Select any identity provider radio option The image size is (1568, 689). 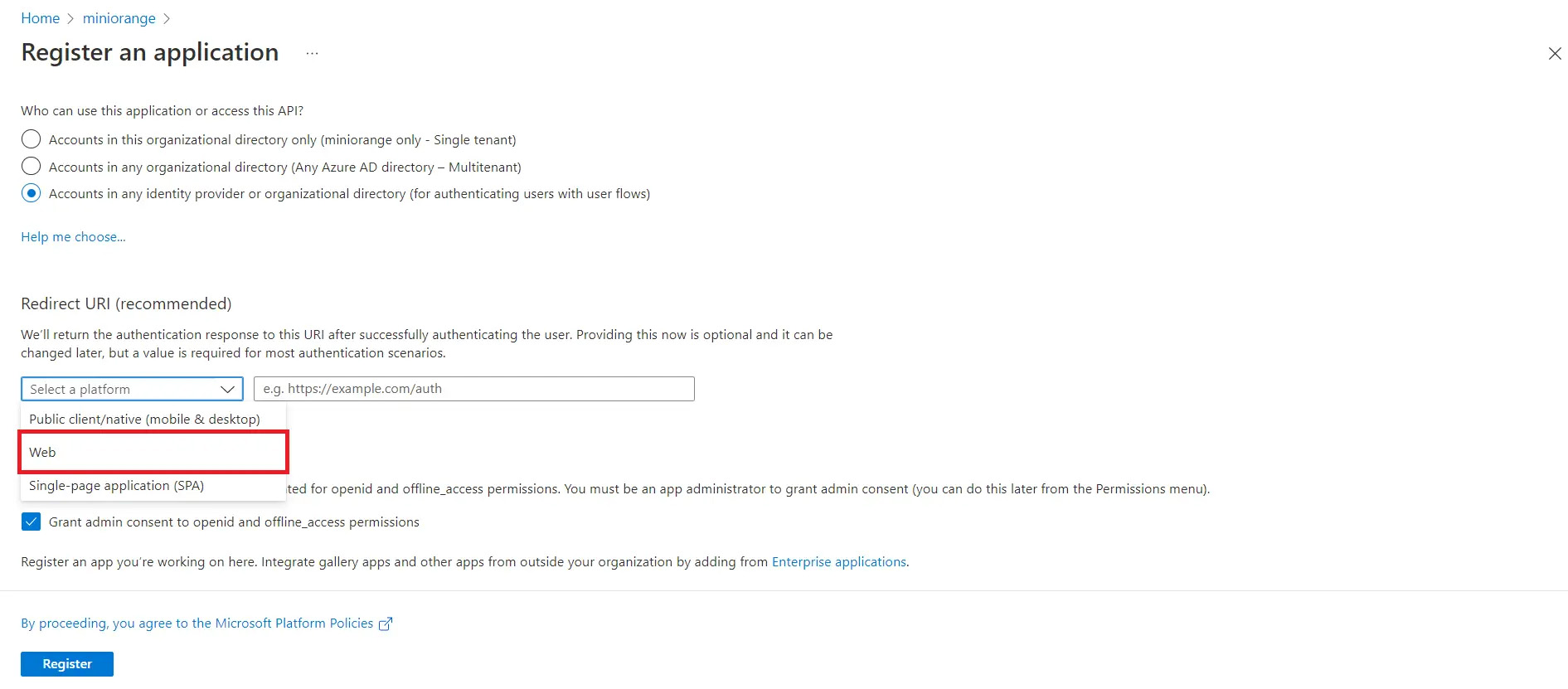[31, 193]
